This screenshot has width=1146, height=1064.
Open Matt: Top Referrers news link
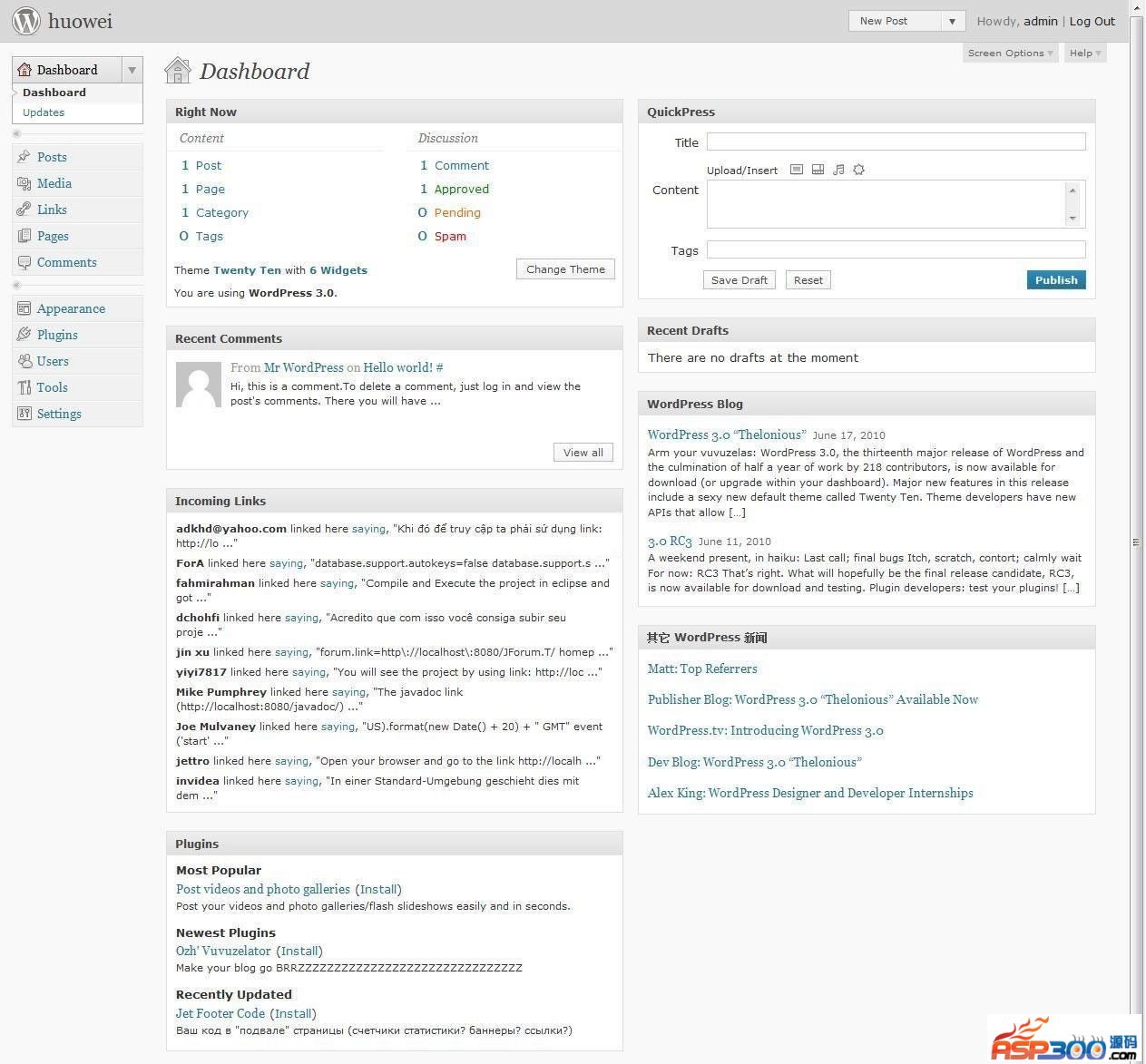pyautogui.click(x=702, y=669)
